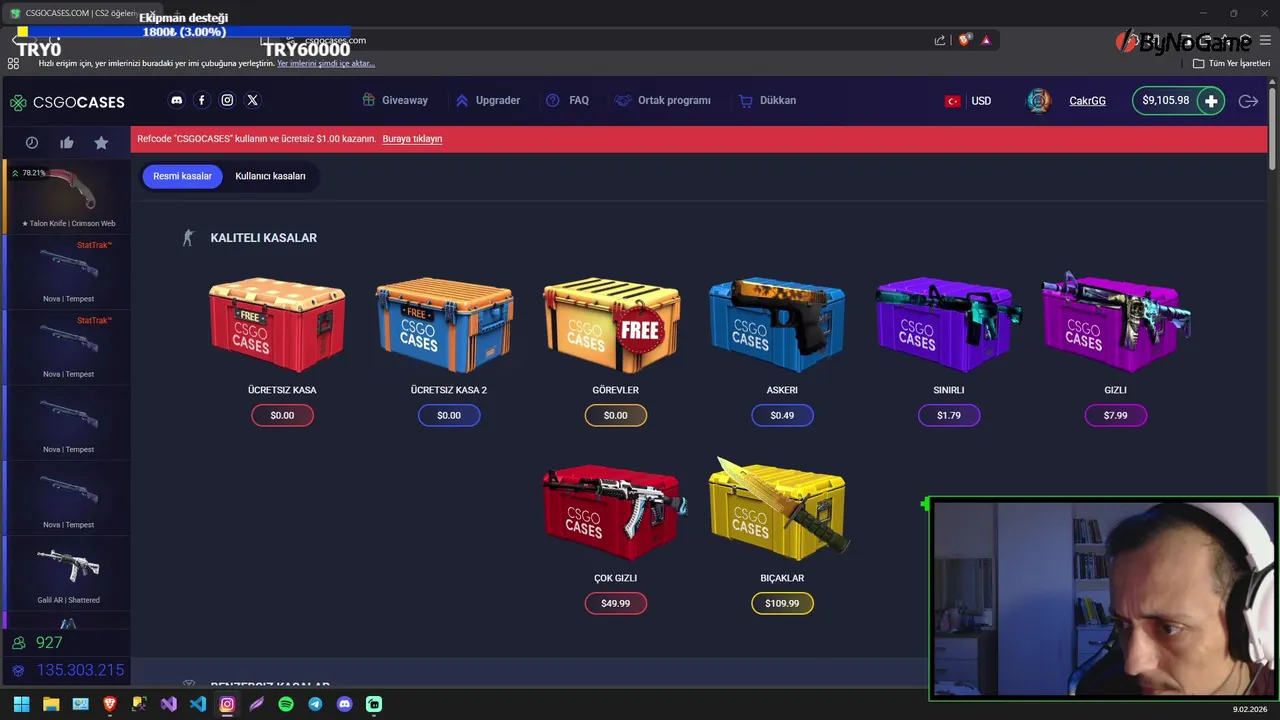Click the Buraya tıklayın link in red banner
The height and width of the screenshot is (720, 1280).
(412, 139)
